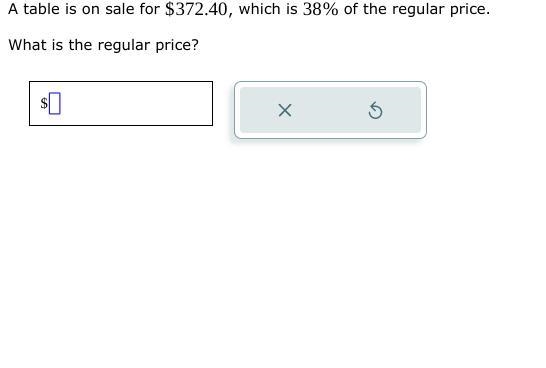Click the empty area of the answer field
The image size is (546, 368).
(x=136, y=103)
